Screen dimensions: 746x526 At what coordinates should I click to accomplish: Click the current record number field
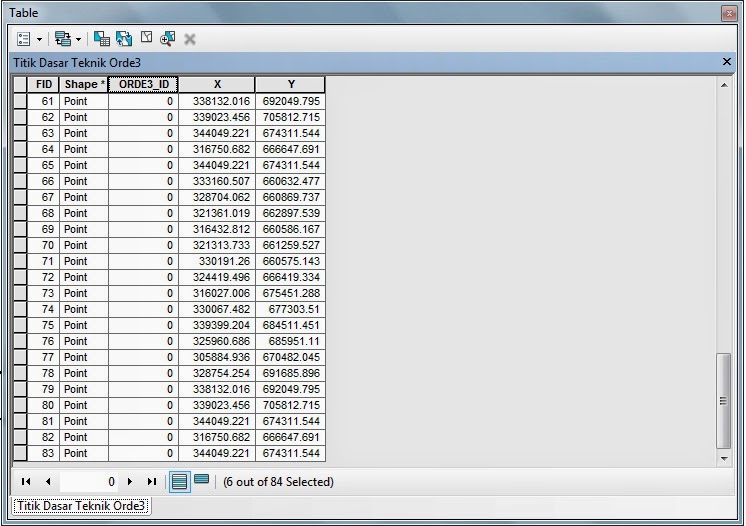pos(88,482)
